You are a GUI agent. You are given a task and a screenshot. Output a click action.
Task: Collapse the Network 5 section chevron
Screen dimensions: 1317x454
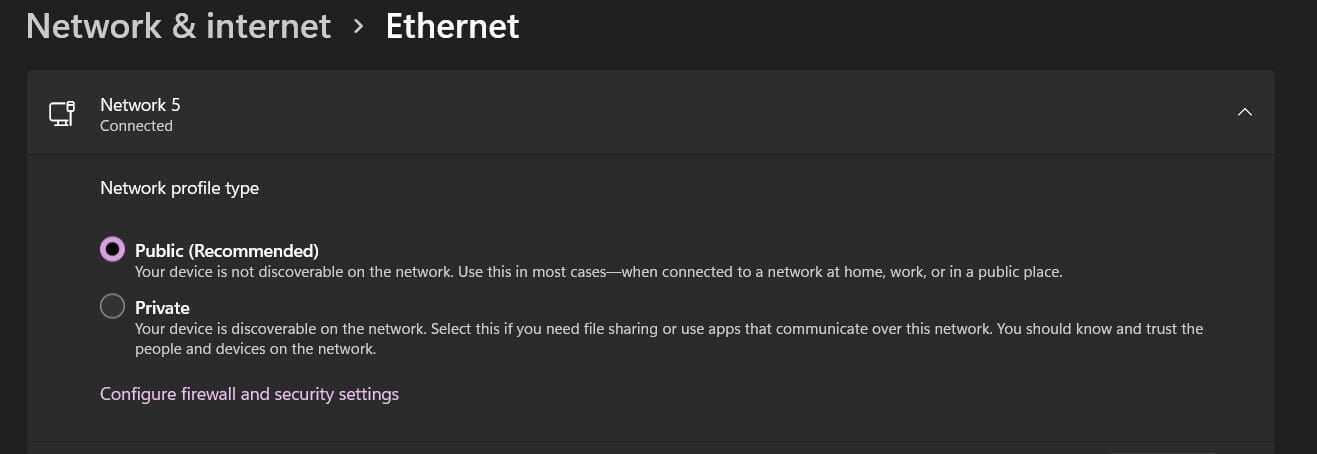[1244, 112]
